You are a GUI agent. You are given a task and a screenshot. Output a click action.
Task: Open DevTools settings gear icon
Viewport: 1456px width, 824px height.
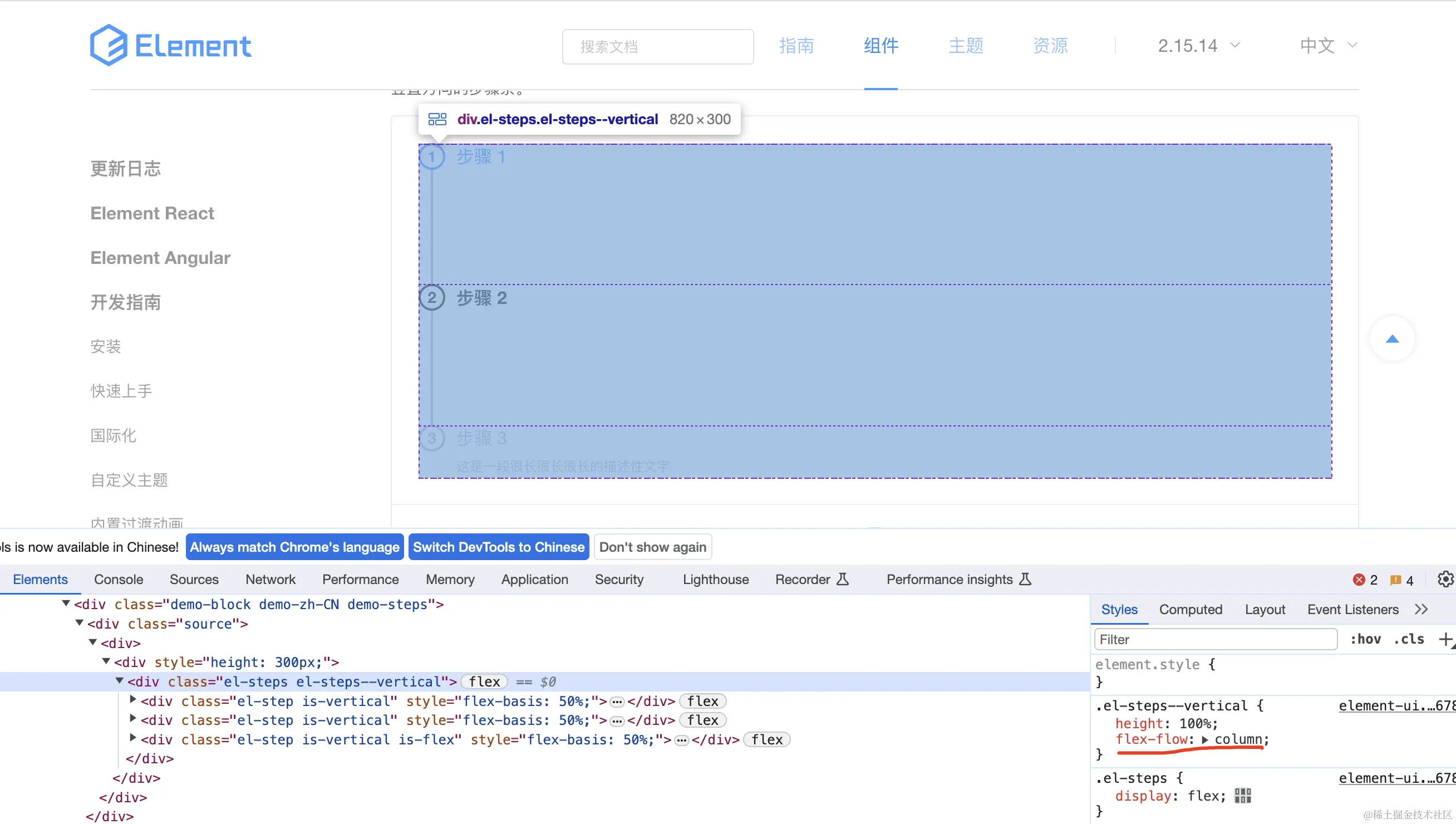coord(1445,579)
